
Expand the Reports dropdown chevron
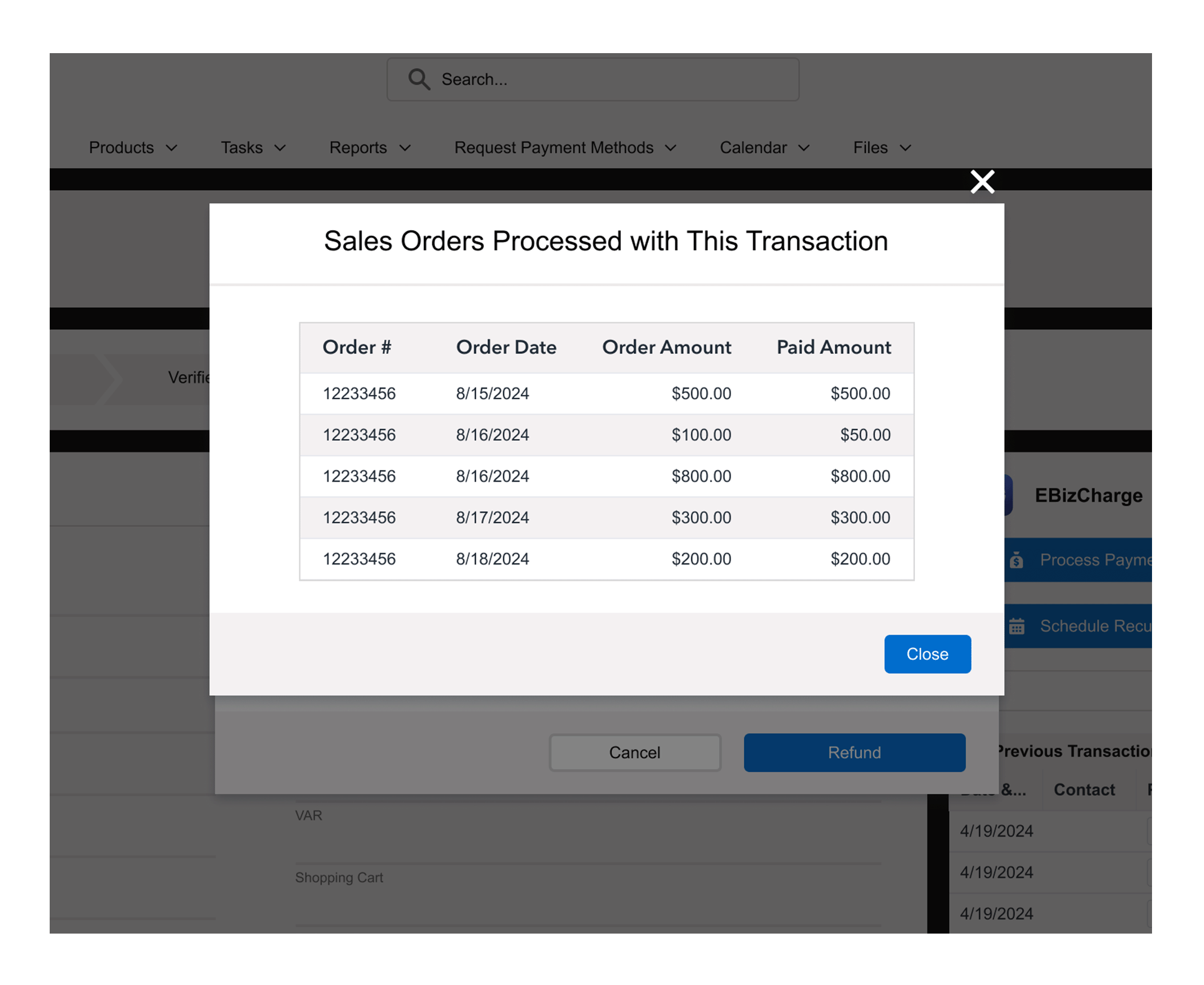coord(405,148)
